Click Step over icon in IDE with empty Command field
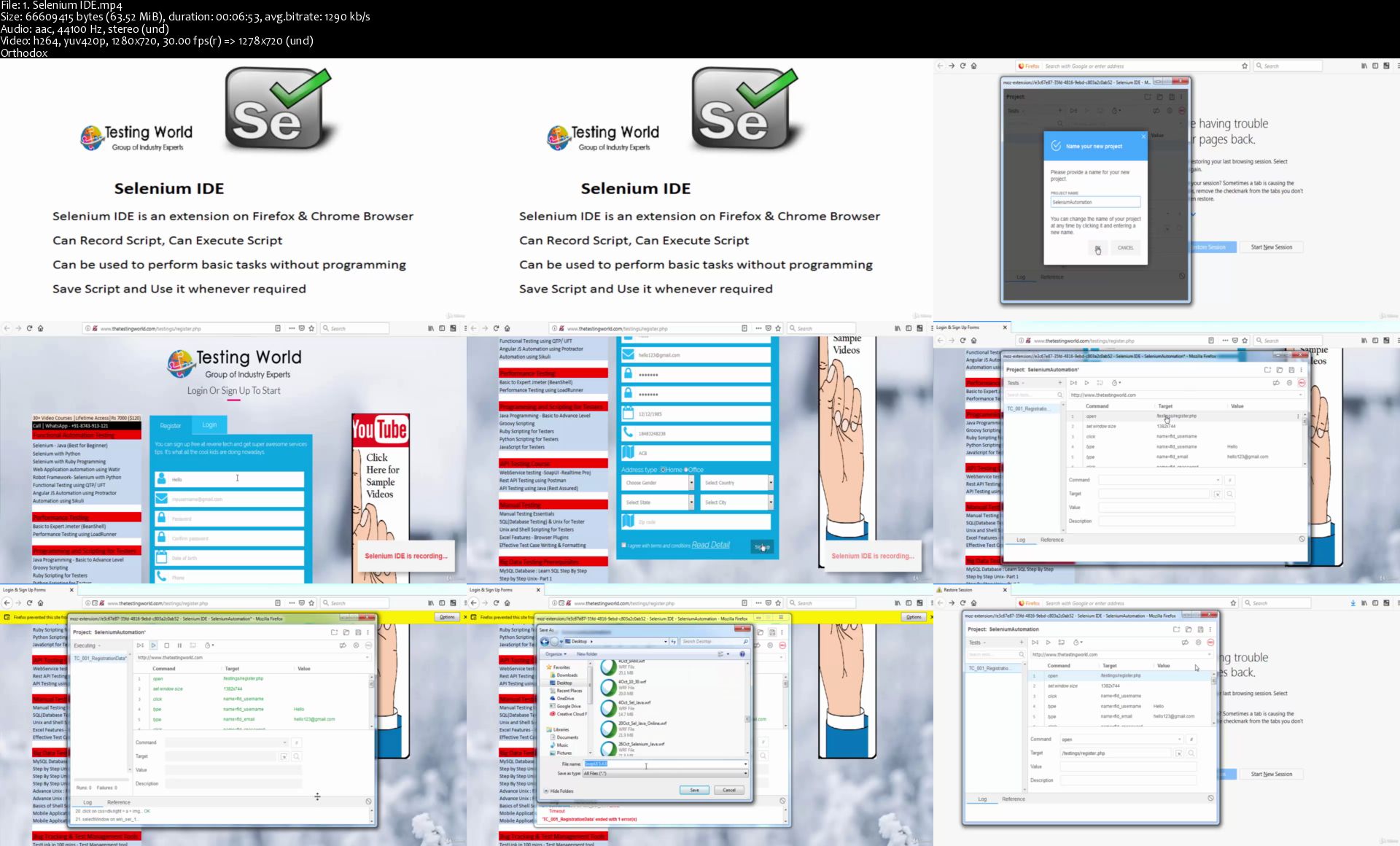This screenshot has height=846, width=1400. pyautogui.click(x=1100, y=383)
